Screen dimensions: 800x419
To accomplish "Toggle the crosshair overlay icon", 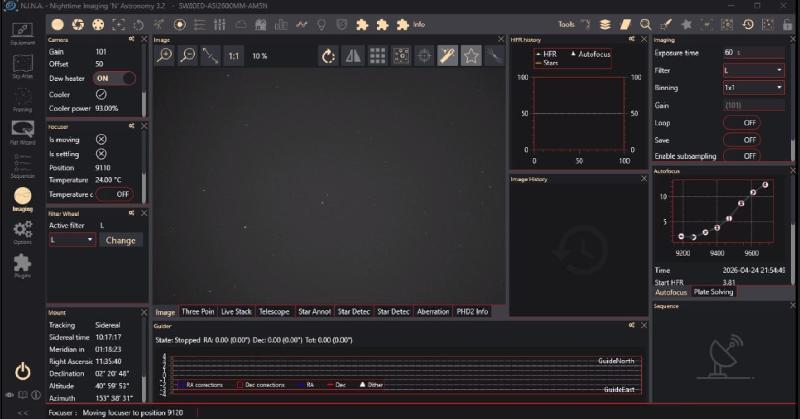I will click(424, 56).
